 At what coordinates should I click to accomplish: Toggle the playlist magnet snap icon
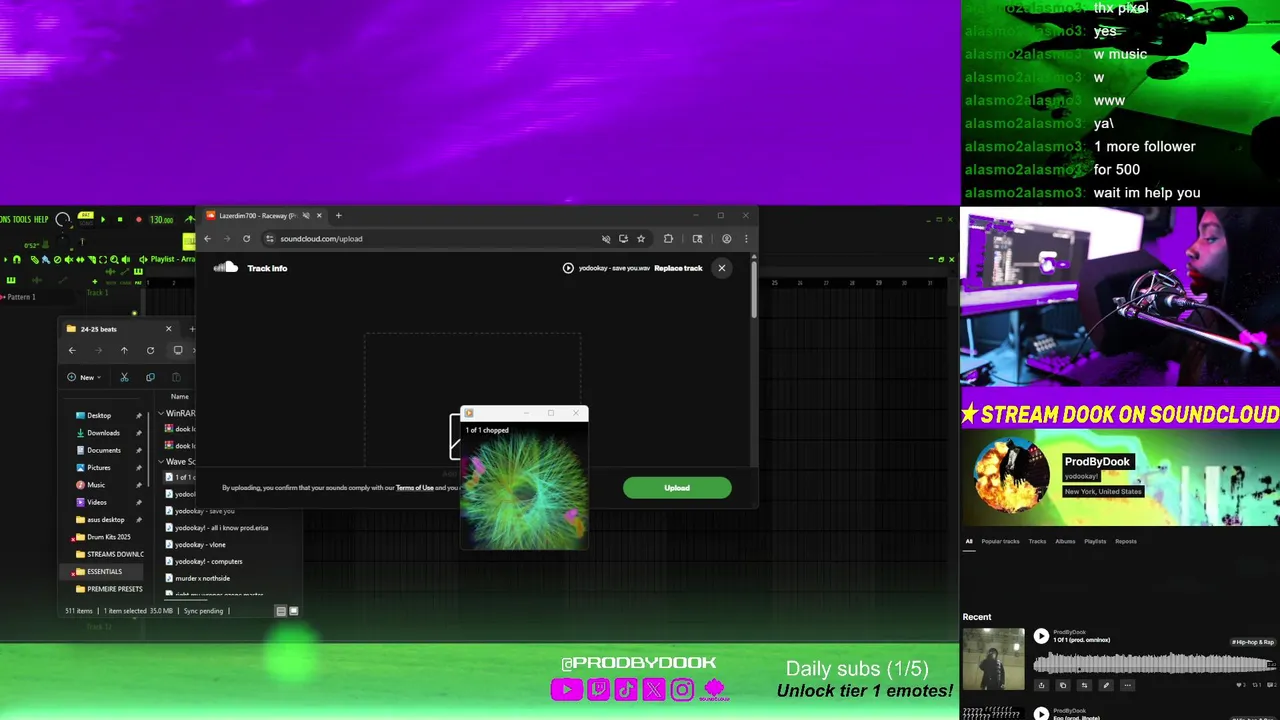tap(17, 260)
